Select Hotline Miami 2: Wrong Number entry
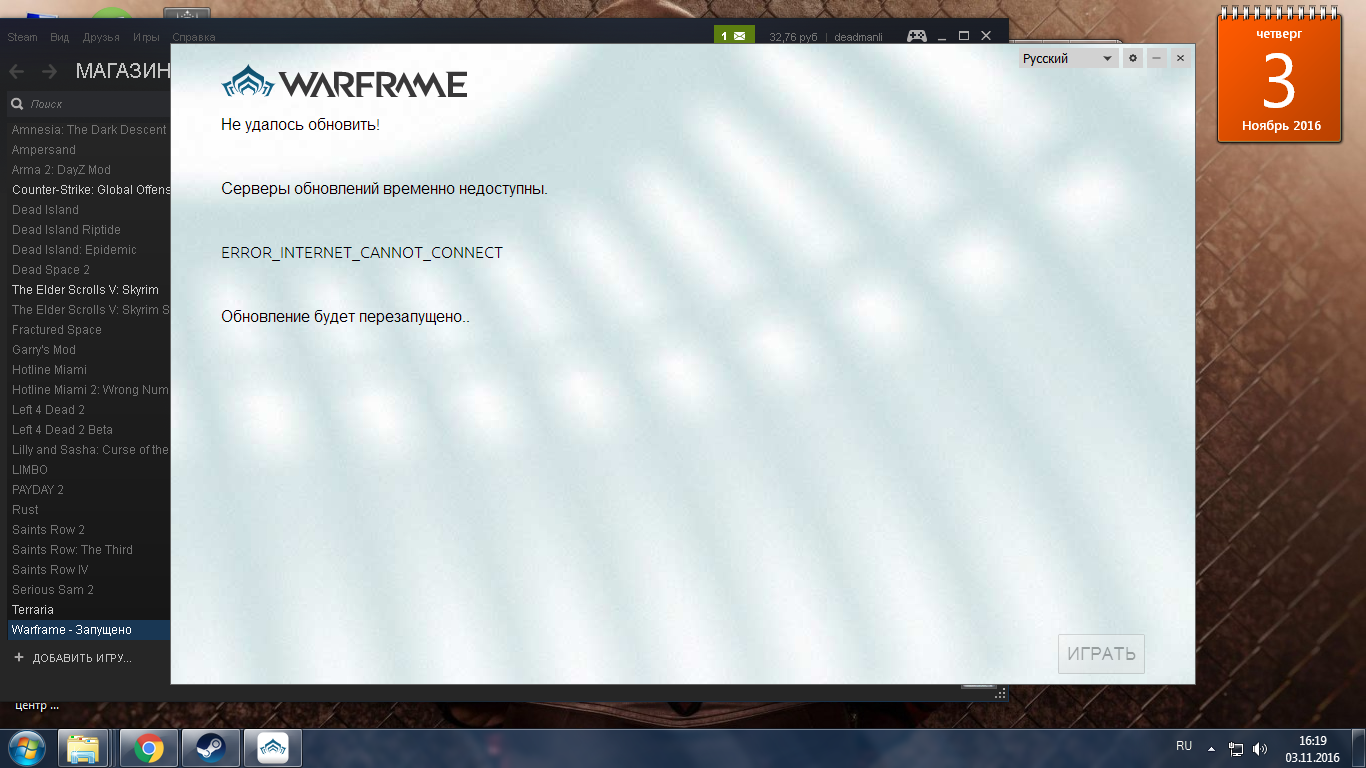 (89, 390)
